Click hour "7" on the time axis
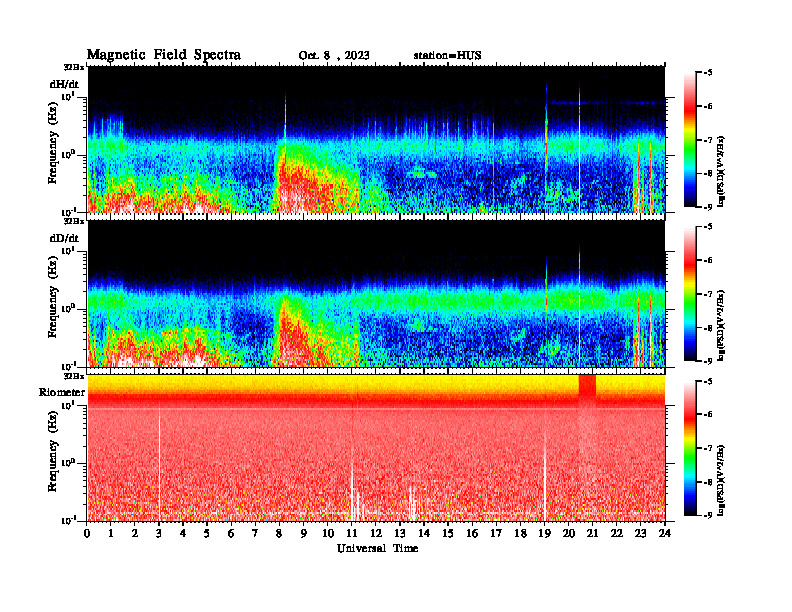The width and height of the screenshot is (792, 612). pos(255,533)
